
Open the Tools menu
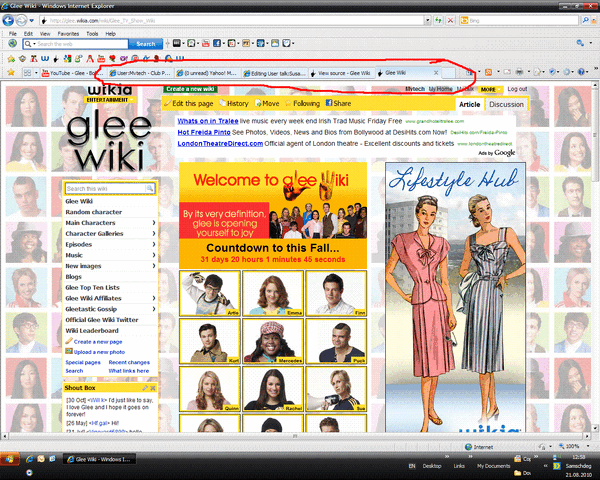(92, 34)
